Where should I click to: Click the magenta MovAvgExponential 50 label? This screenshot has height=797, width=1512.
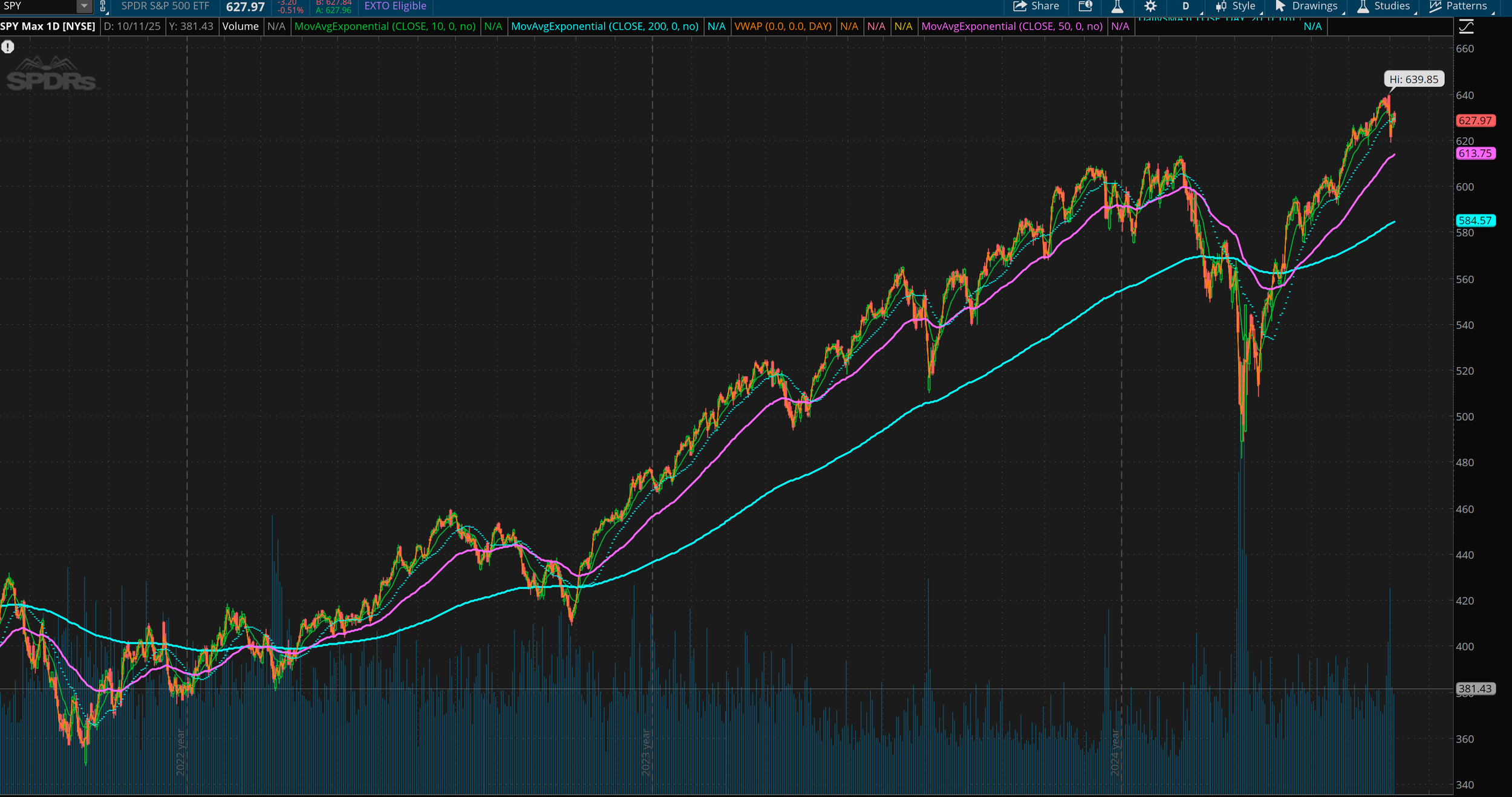1011,27
